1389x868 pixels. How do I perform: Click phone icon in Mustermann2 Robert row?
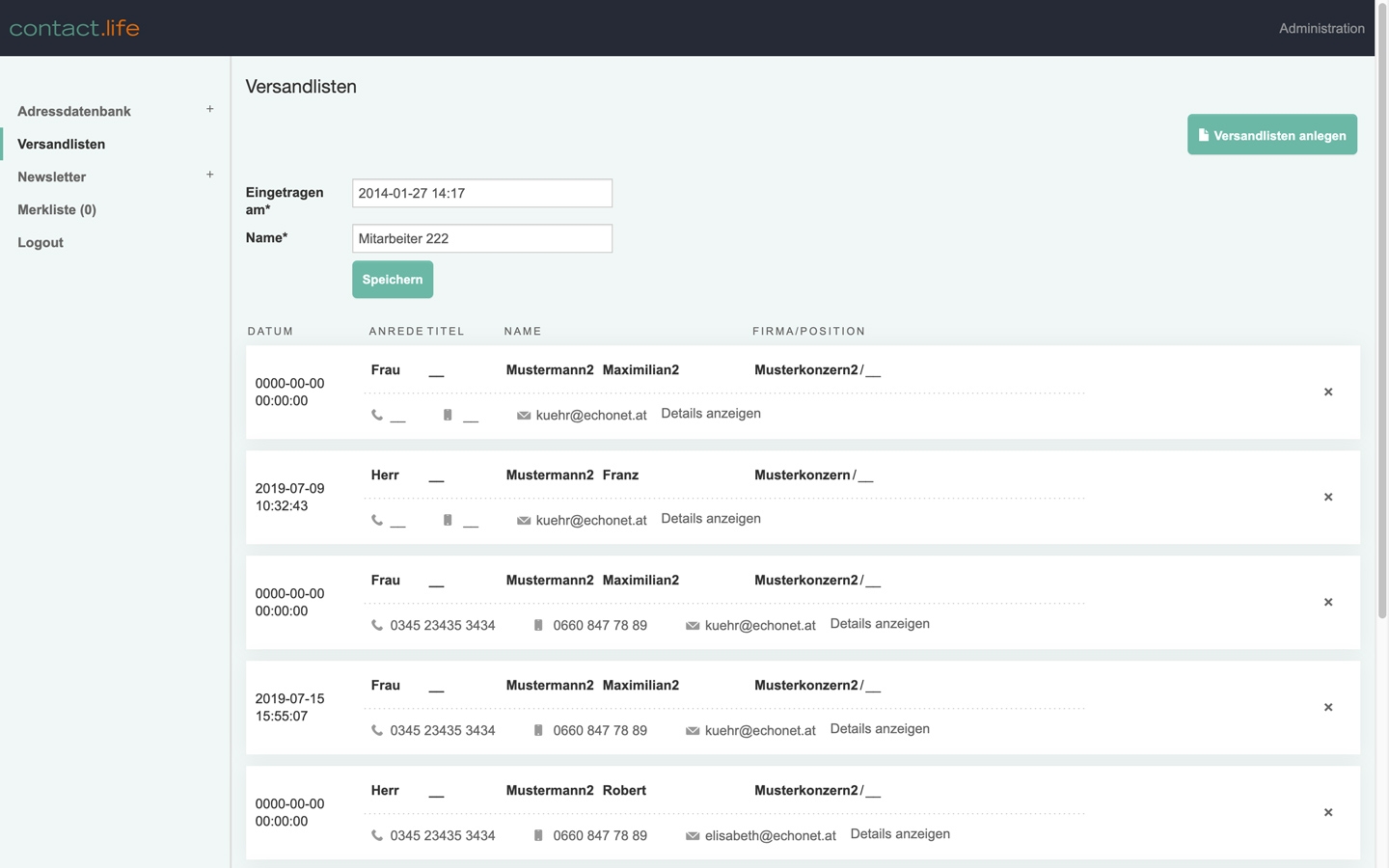[377, 836]
